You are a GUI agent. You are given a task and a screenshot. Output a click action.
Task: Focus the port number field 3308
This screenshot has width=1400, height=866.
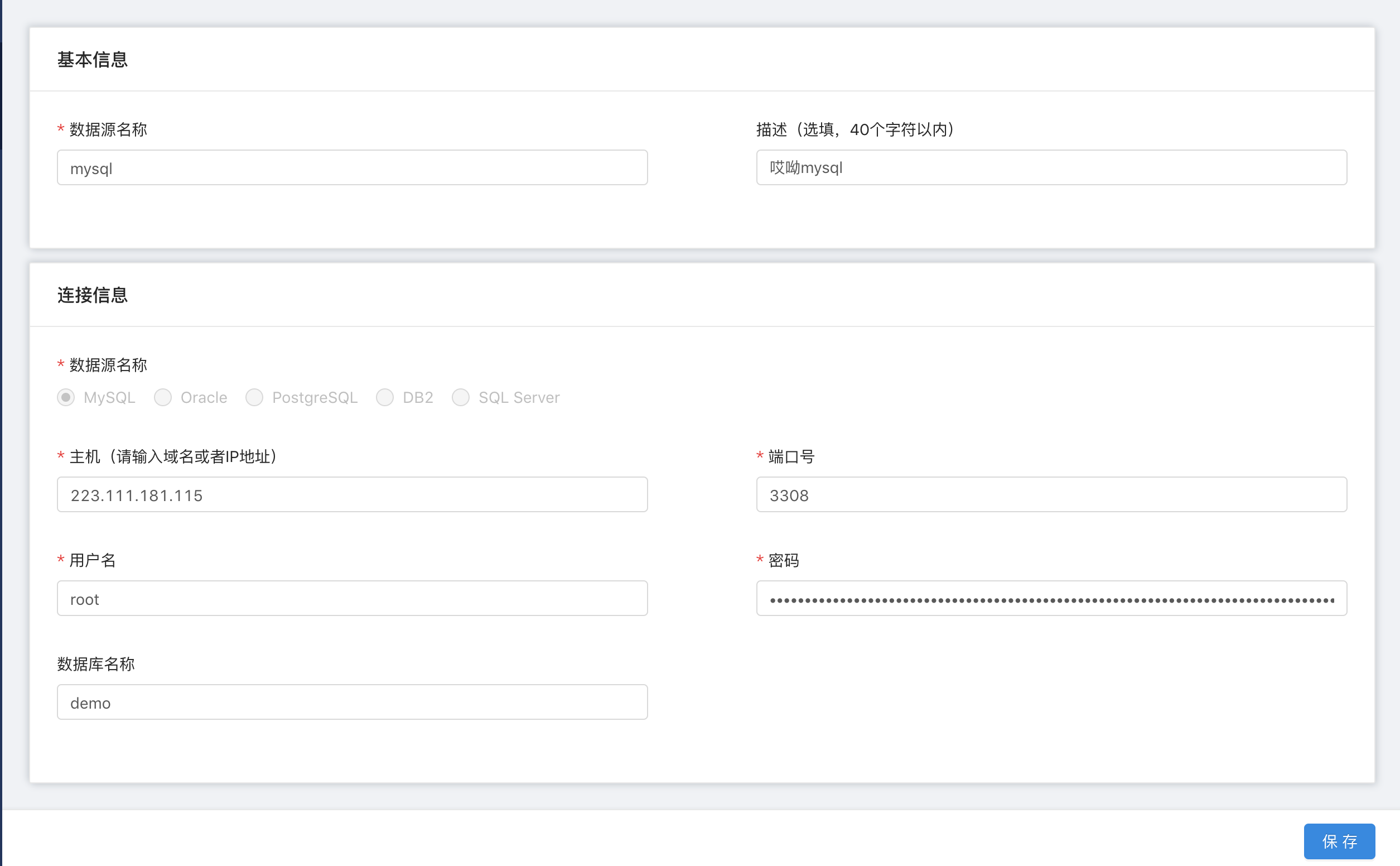(1051, 495)
